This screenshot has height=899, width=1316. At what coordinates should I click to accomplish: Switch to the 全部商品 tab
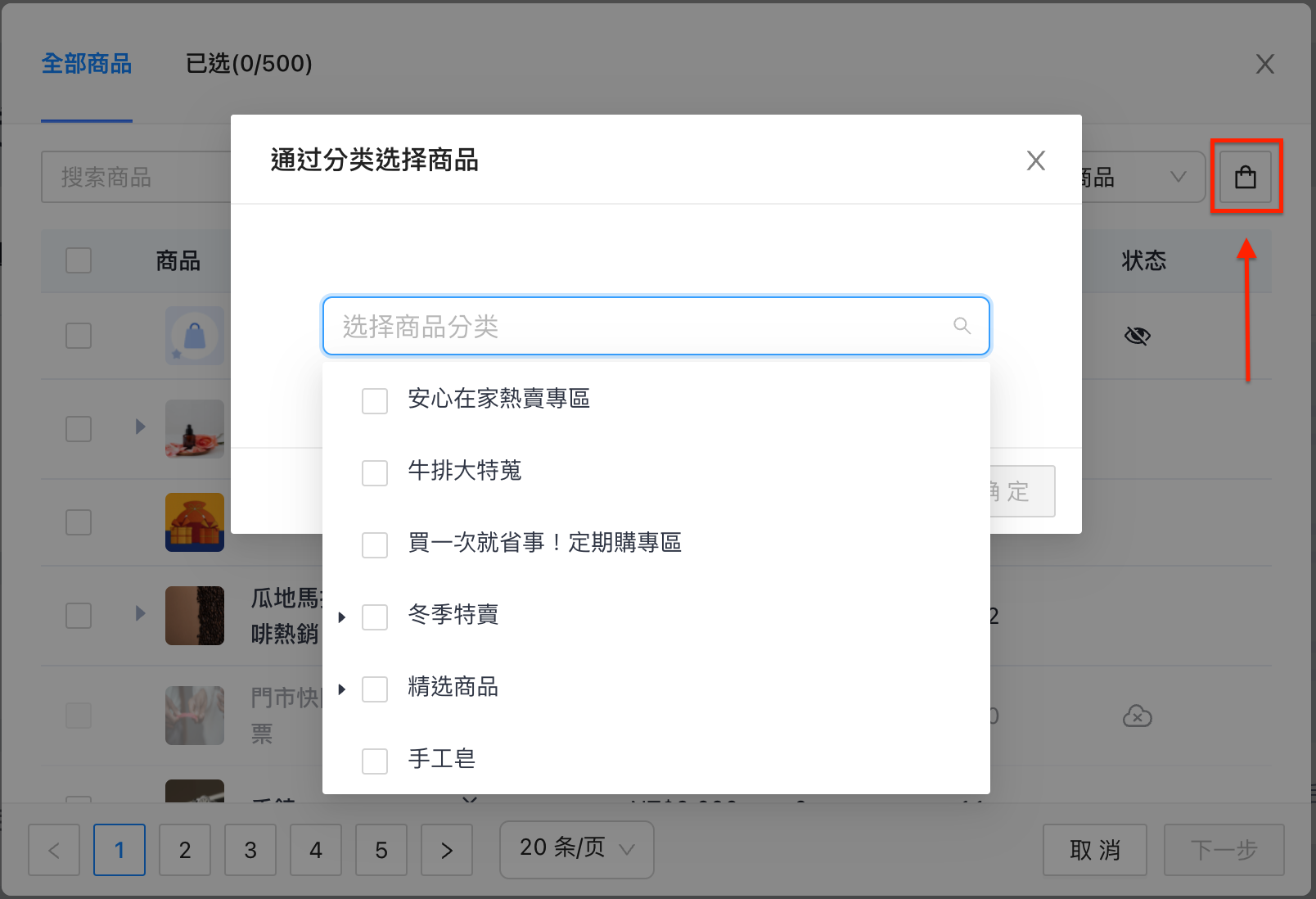87,64
